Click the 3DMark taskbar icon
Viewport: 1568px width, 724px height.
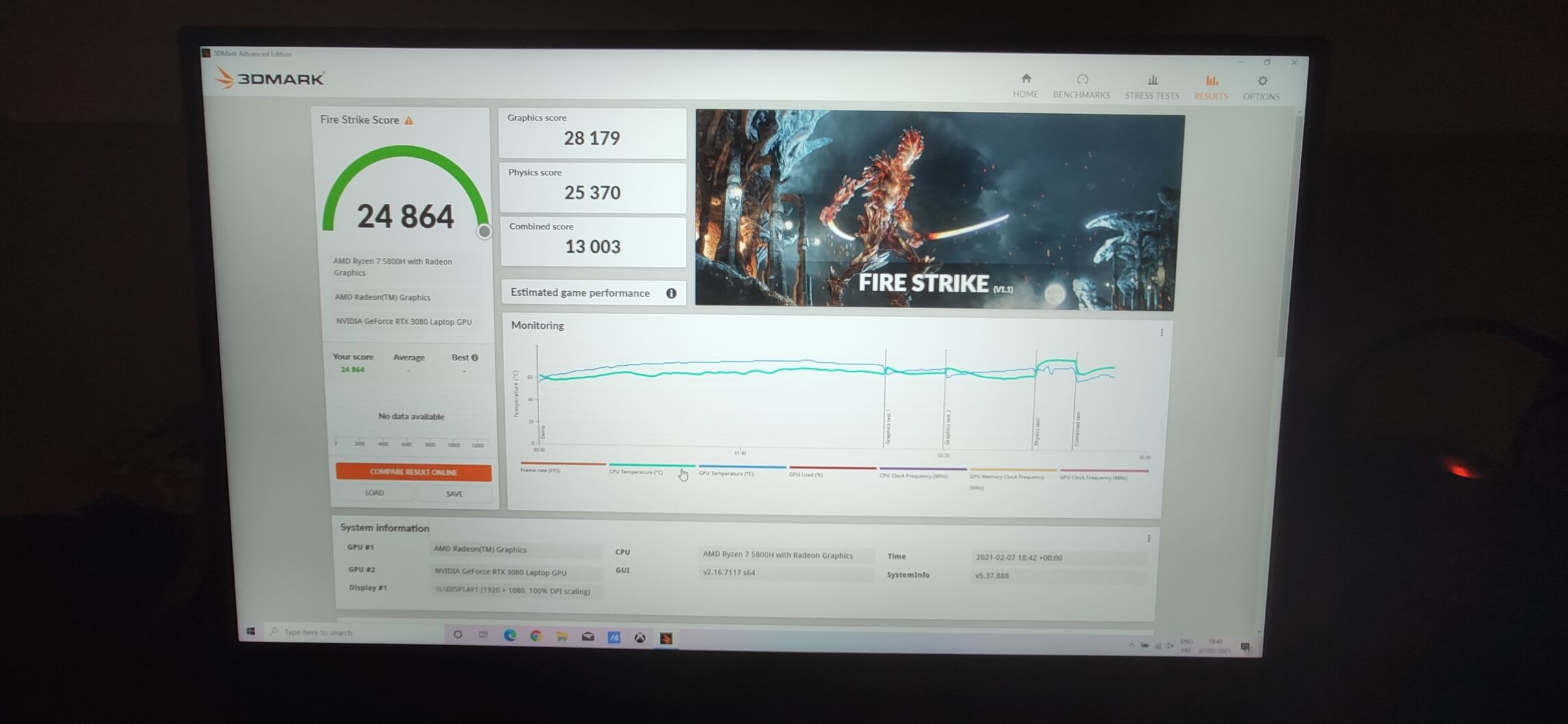[665, 638]
